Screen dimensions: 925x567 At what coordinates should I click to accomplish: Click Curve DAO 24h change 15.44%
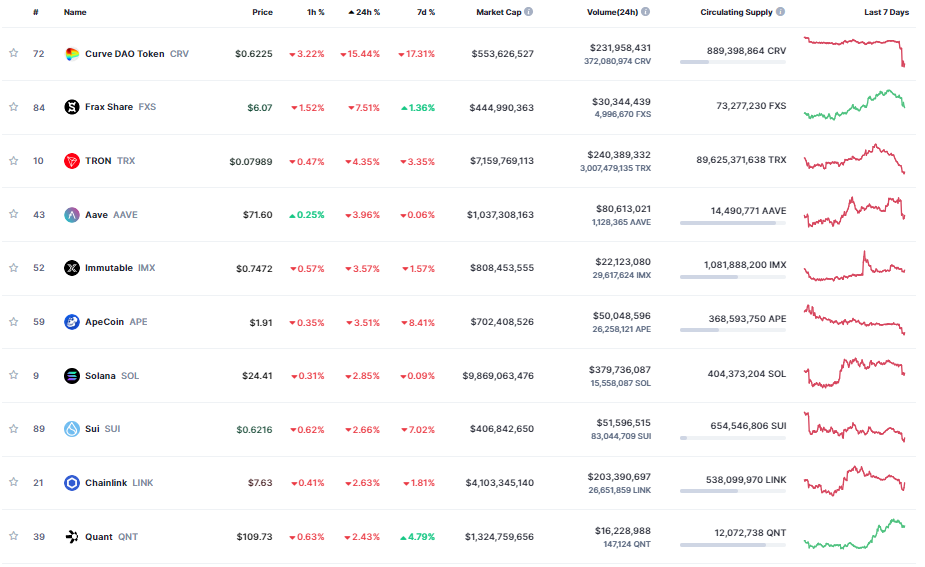[360, 54]
